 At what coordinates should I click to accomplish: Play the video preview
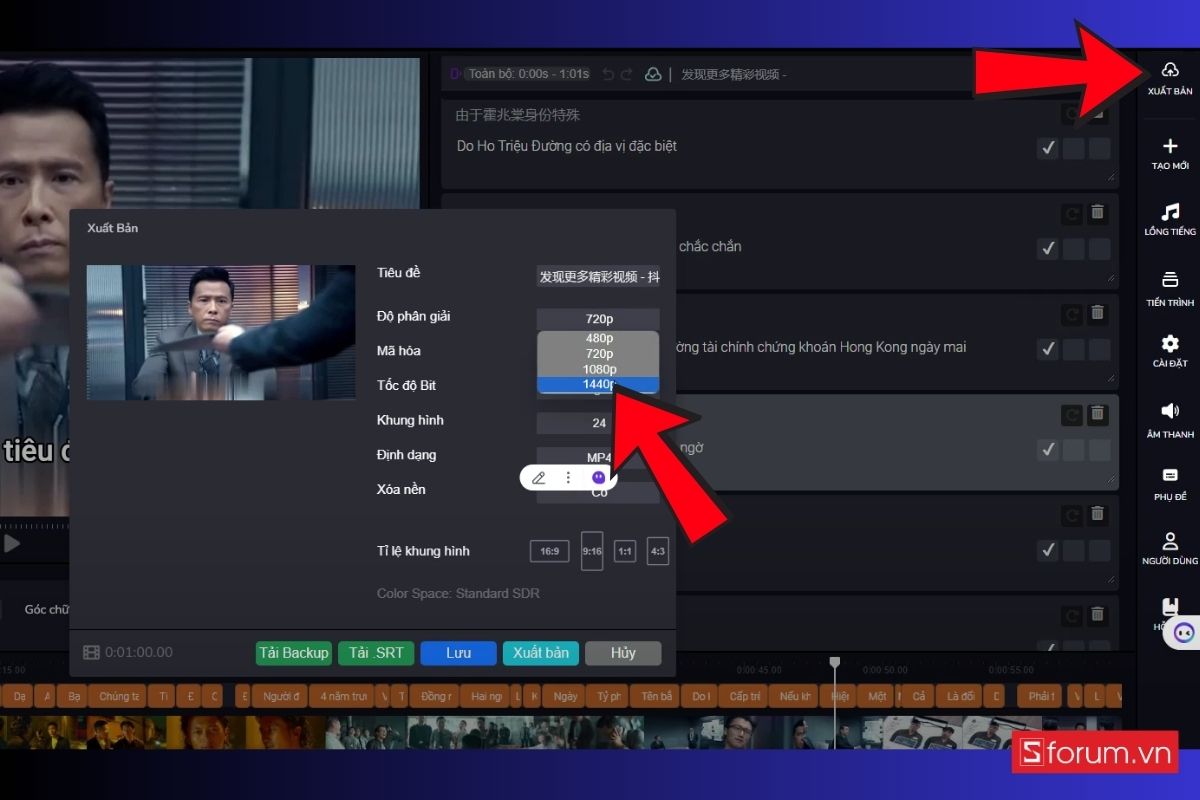pos(12,543)
